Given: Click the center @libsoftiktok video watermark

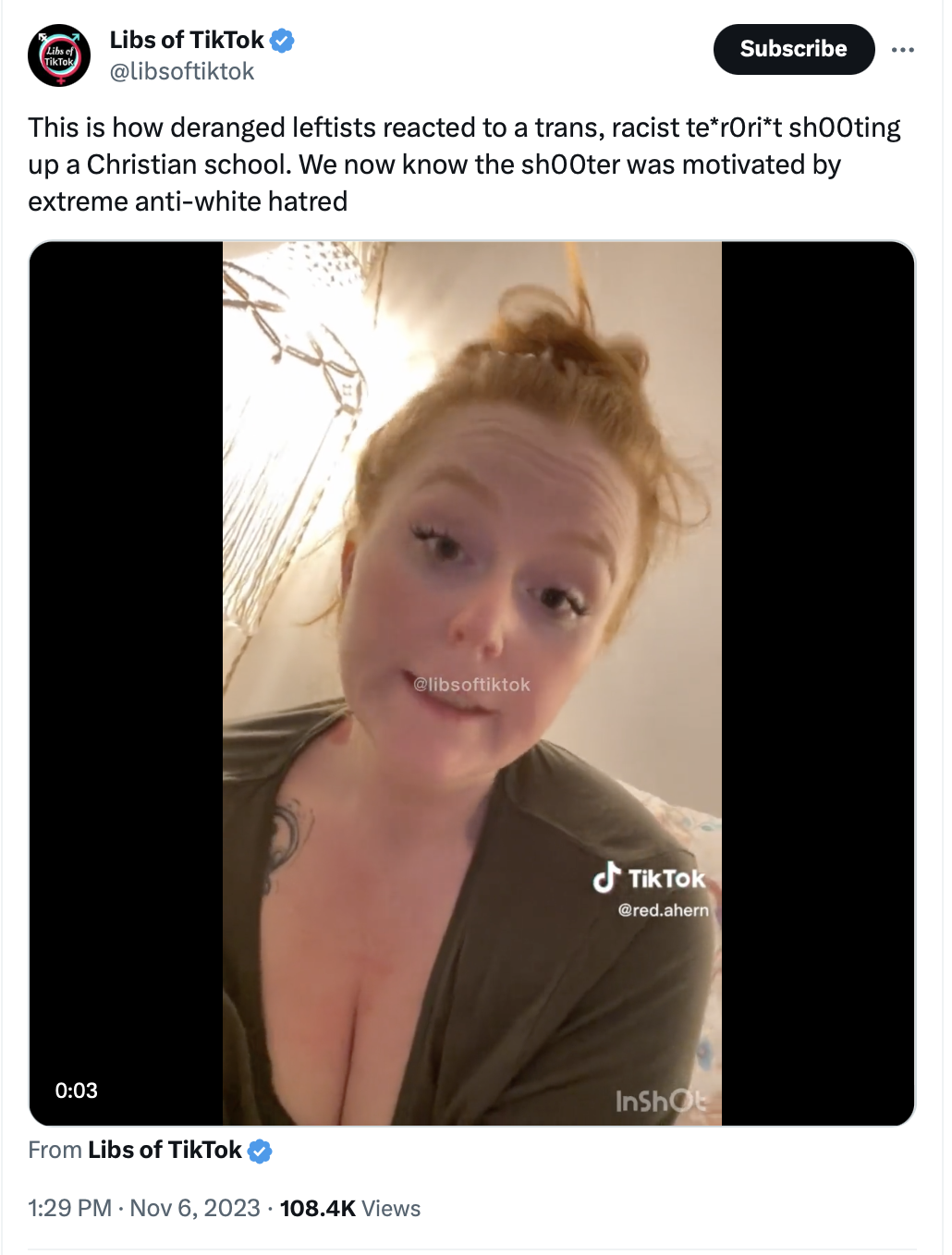Looking at the screenshot, I should point(472,685).
